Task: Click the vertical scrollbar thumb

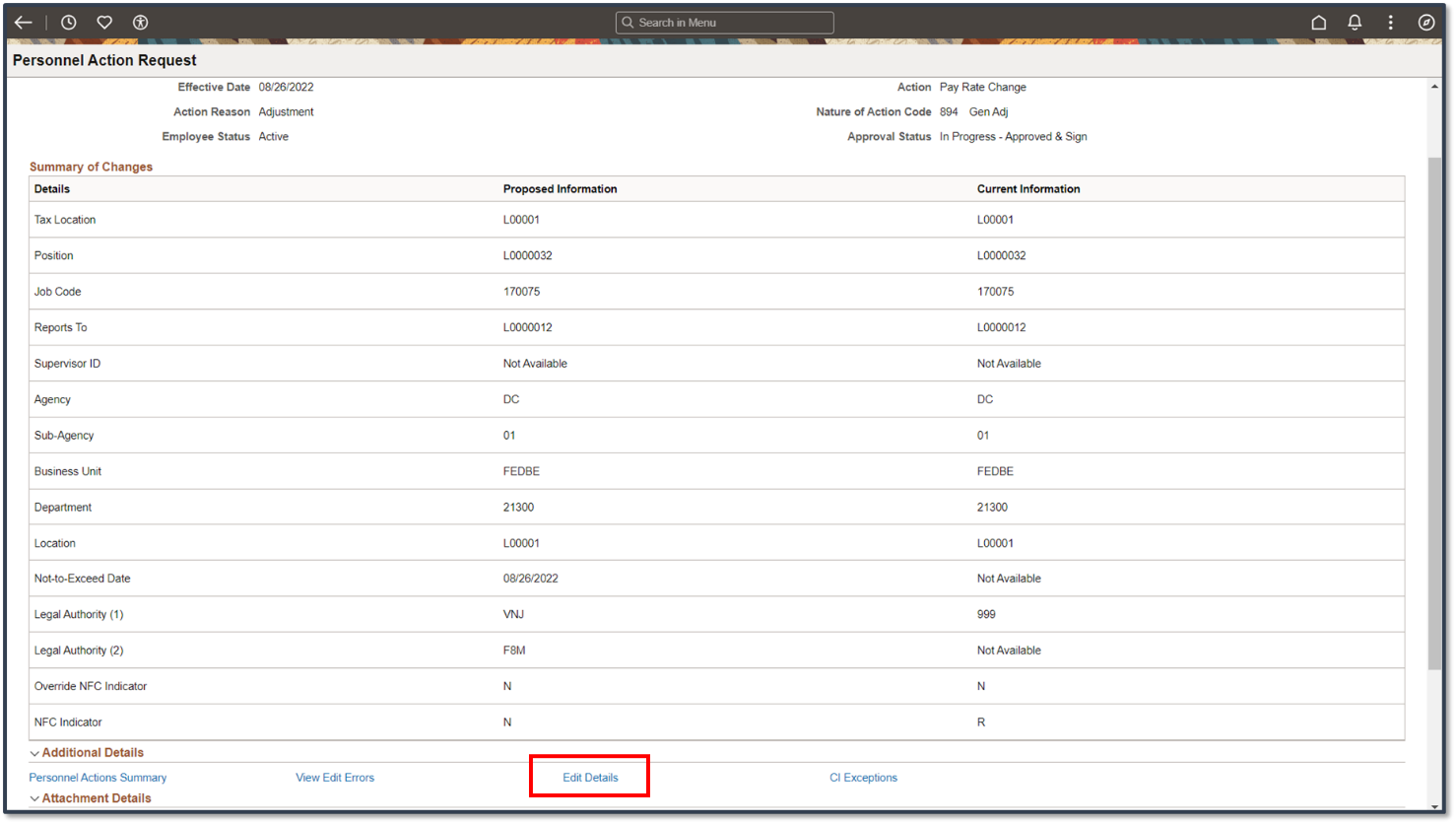Action: [x=1434, y=414]
